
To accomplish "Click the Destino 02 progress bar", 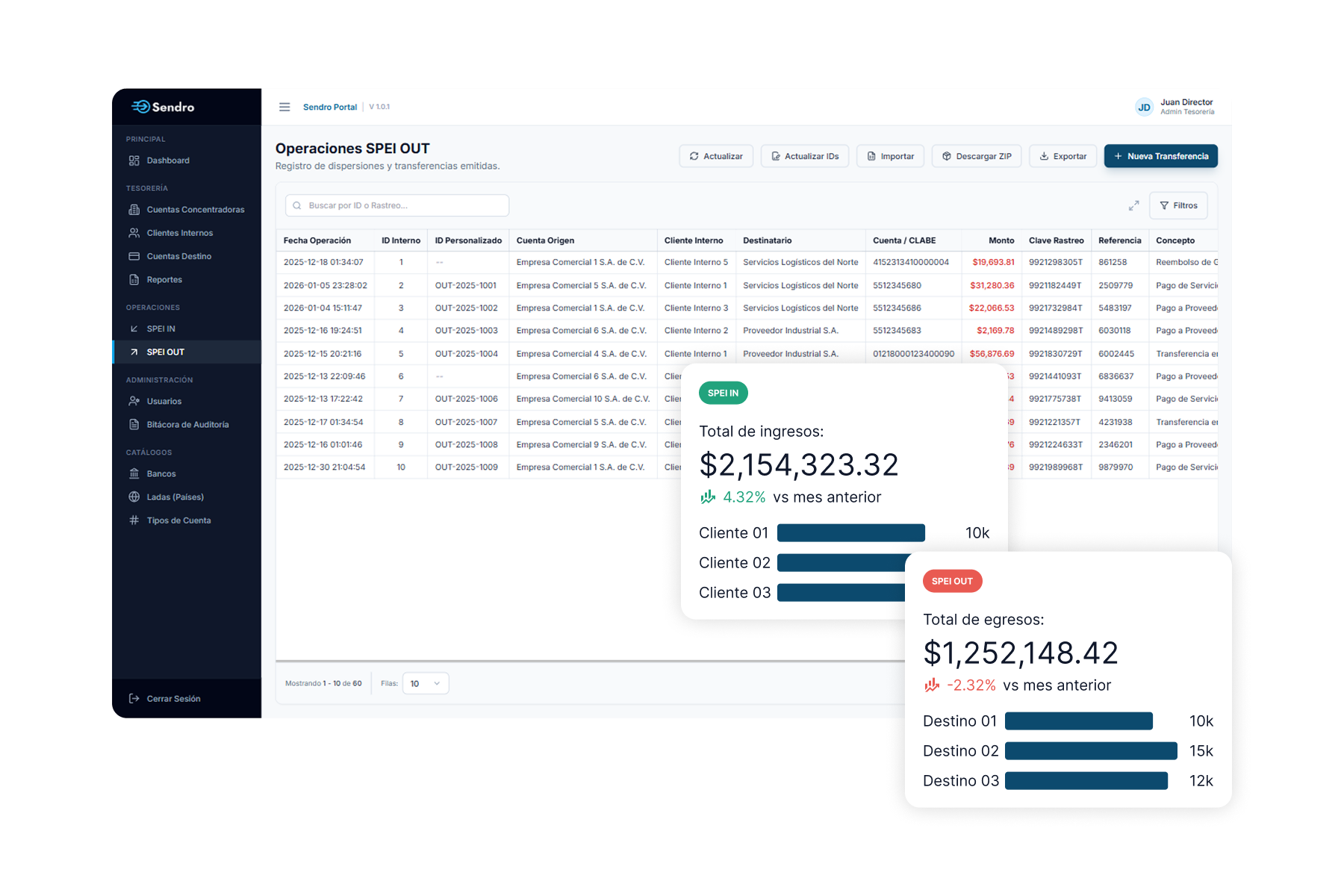I will click(1090, 751).
